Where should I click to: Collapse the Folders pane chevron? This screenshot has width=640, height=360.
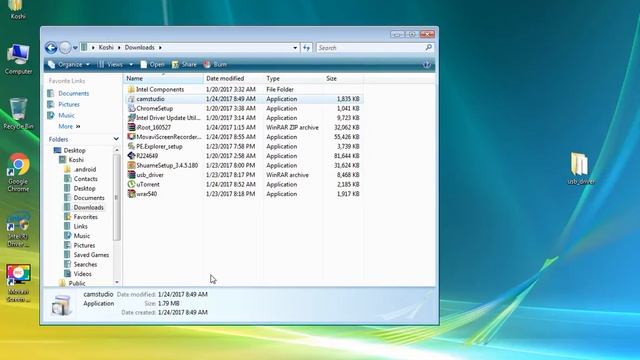click(116, 139)
